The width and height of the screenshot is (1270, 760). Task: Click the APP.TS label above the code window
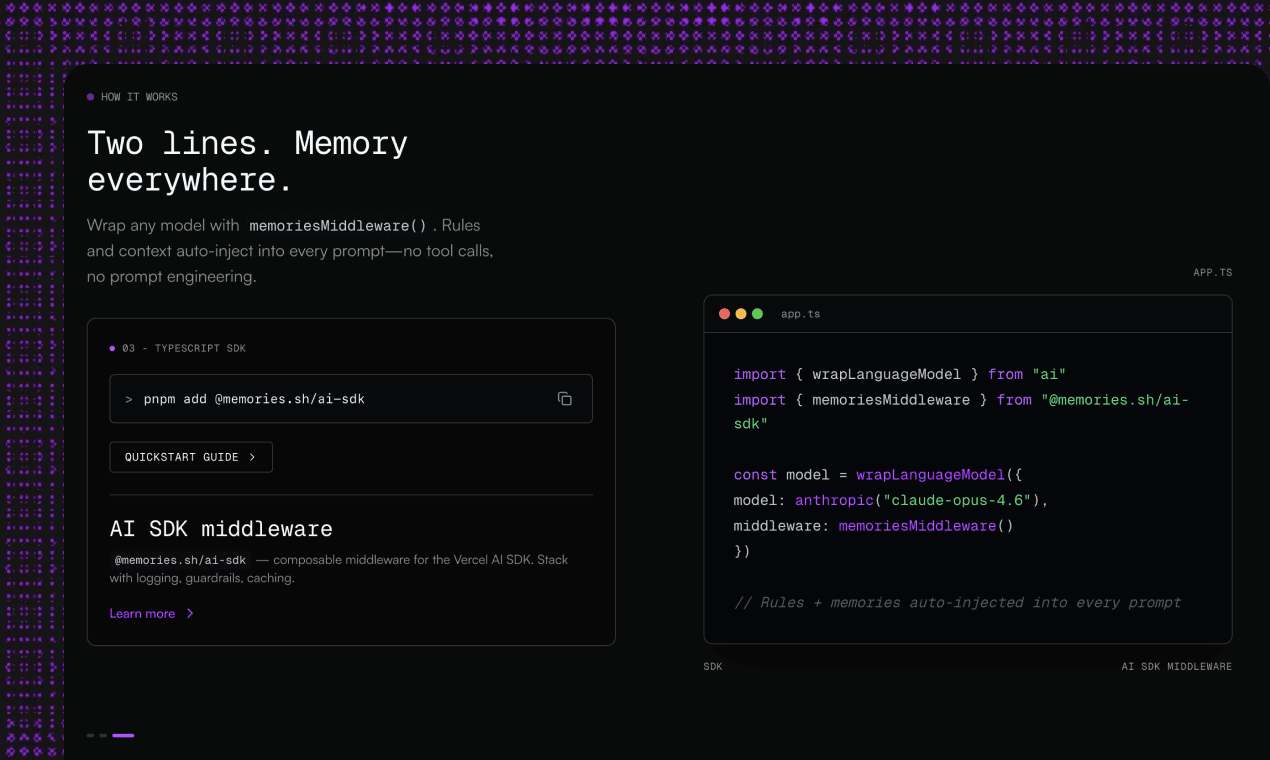point(1212,271)
